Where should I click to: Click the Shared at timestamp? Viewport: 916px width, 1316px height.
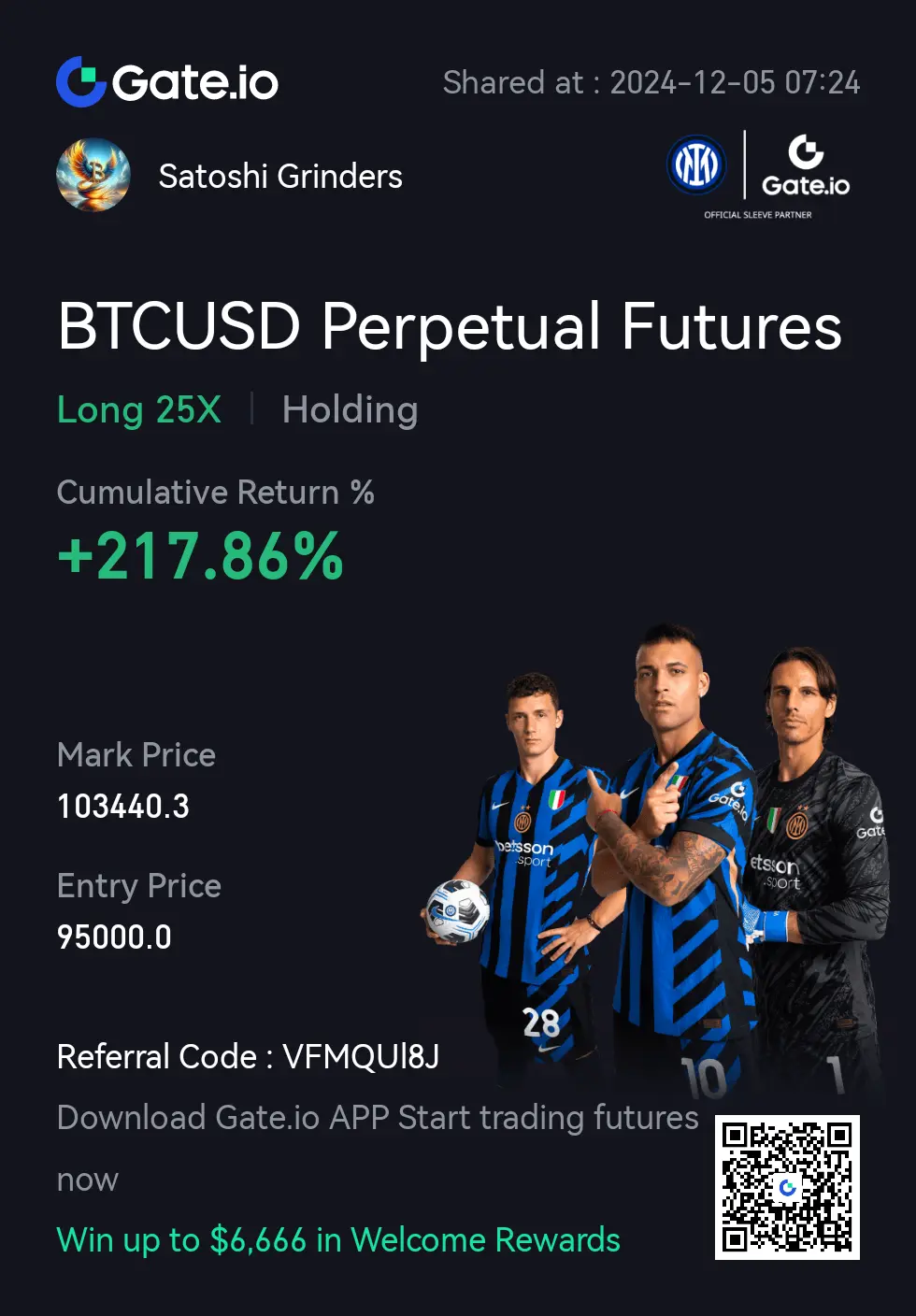tap(651, 82)
